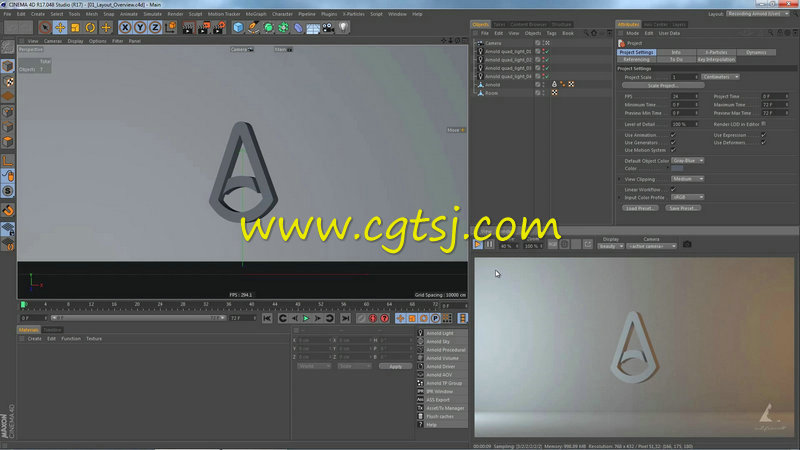Click the blue Cube primitive icon
Image resolution: width=800 pixels, height=450 pixels.
point(238,28)
